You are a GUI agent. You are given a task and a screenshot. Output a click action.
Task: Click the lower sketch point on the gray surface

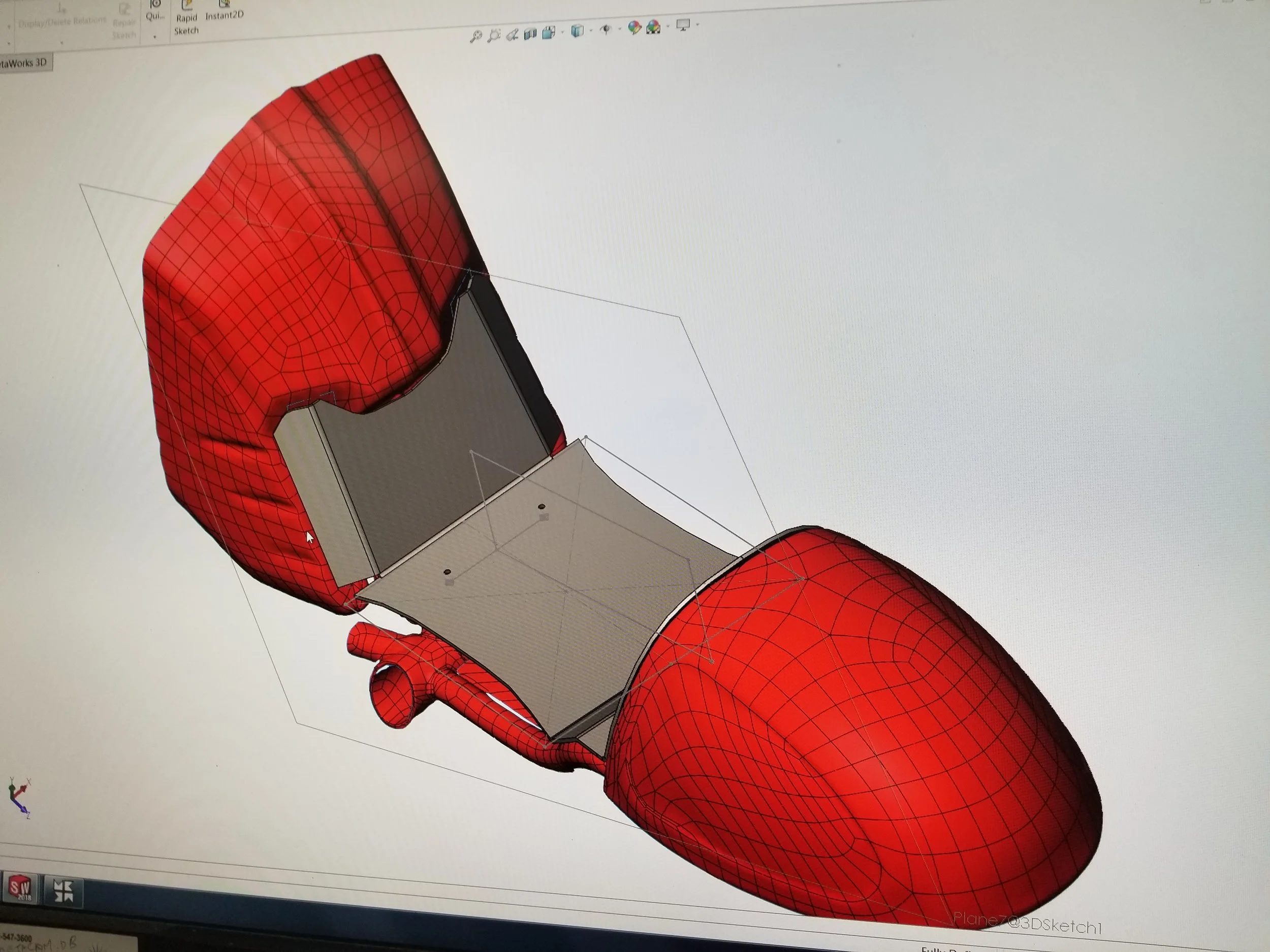(x=447, y=572)
